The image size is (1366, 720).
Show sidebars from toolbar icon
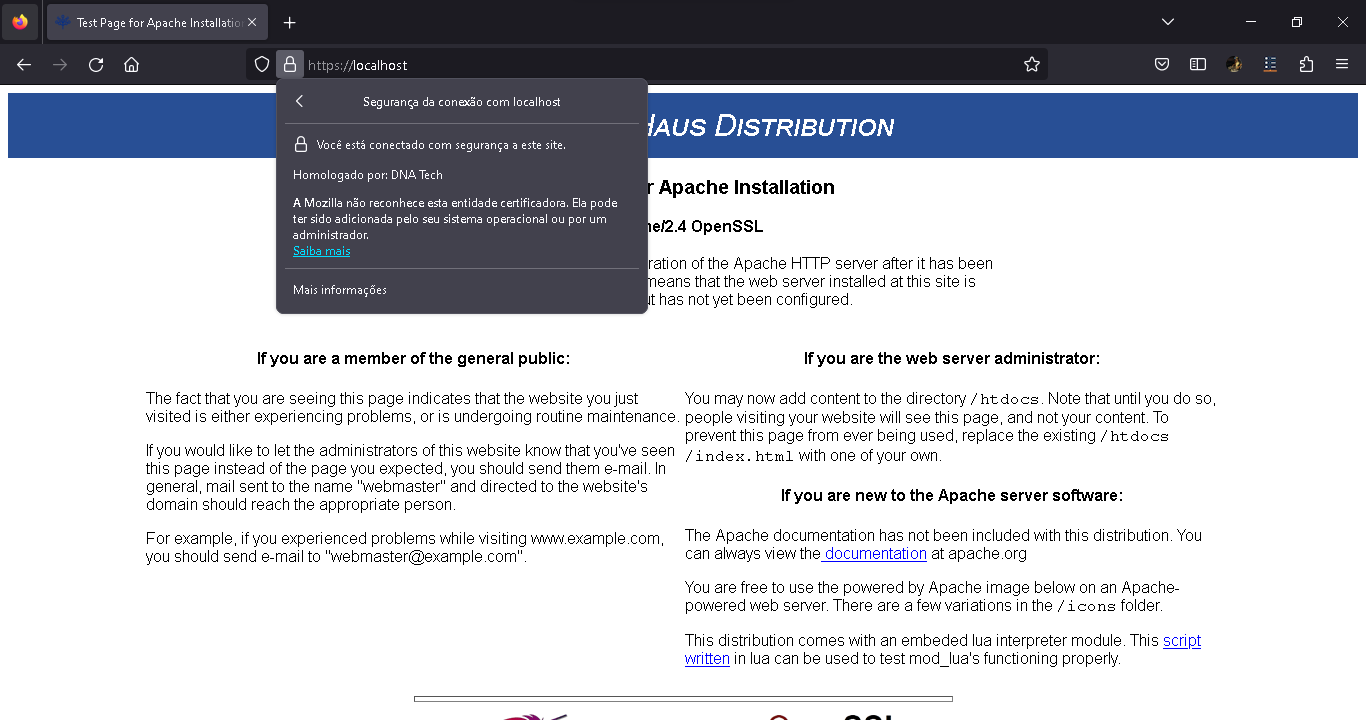[1198, 65]
